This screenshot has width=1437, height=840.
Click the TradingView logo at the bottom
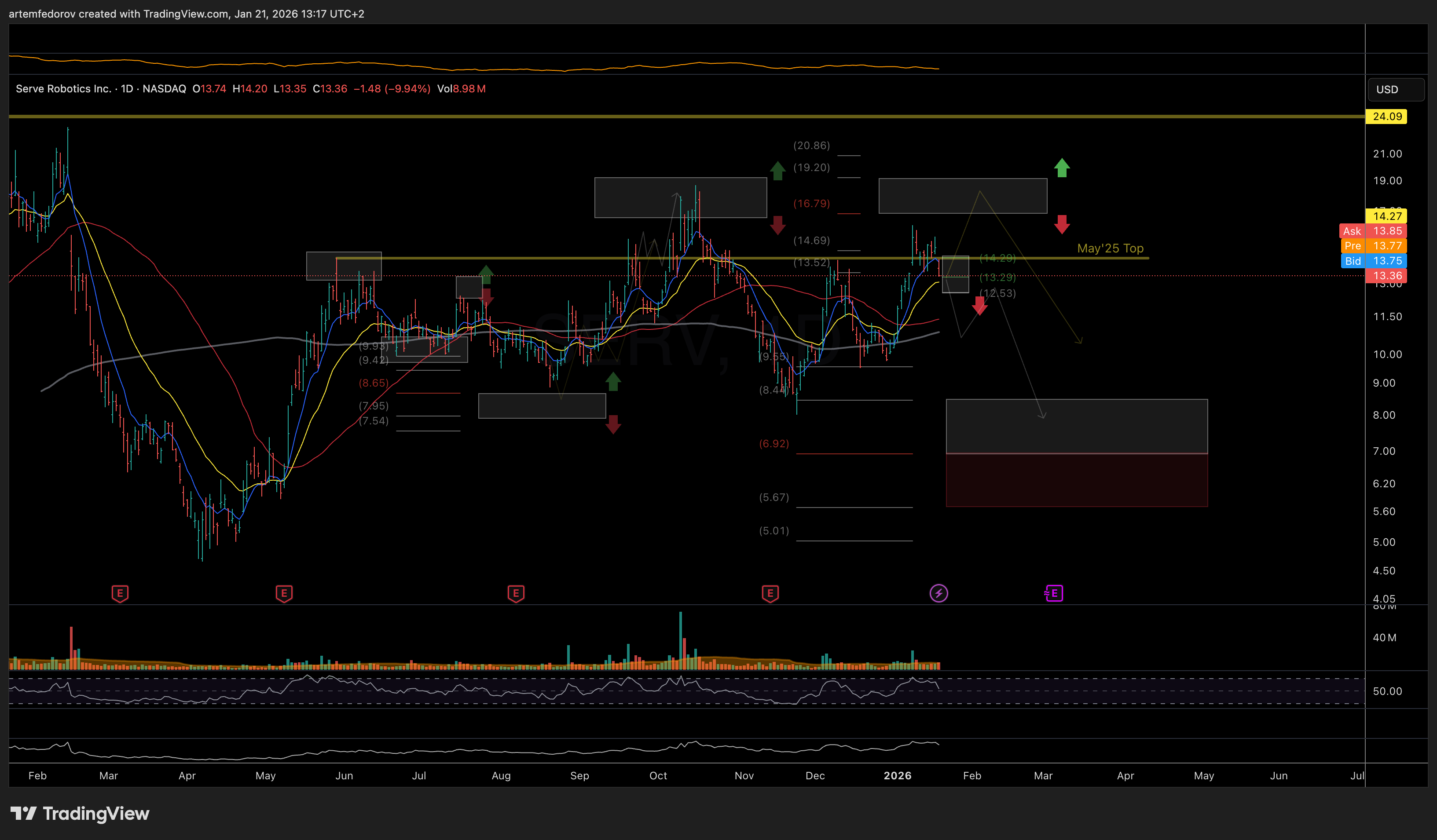(x=80, y=813)
